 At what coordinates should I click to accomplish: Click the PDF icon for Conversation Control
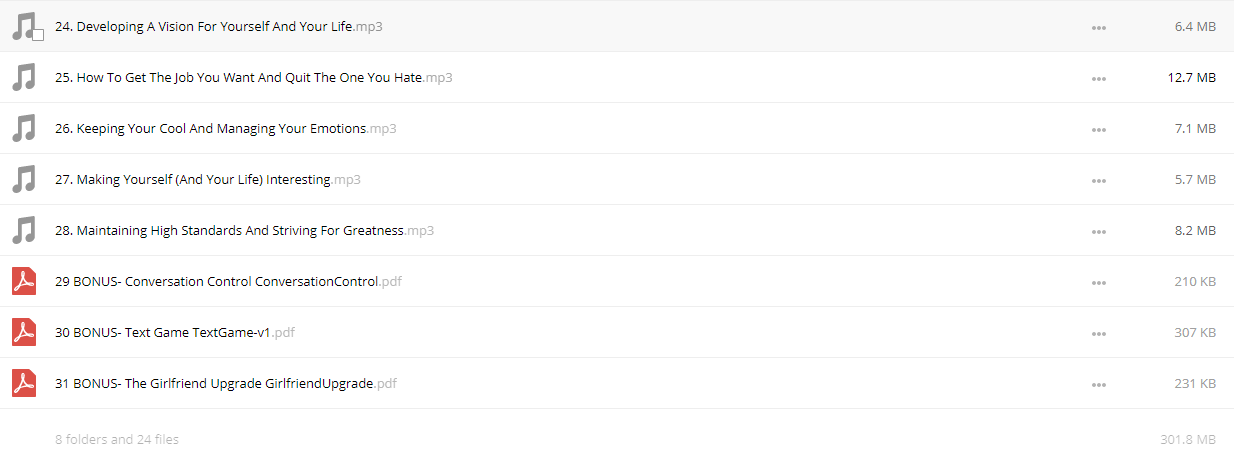click(24, 281)
